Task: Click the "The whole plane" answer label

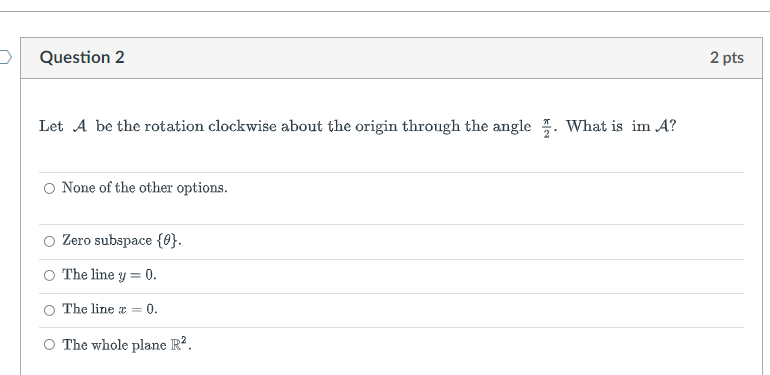Action: pos(127,345)
